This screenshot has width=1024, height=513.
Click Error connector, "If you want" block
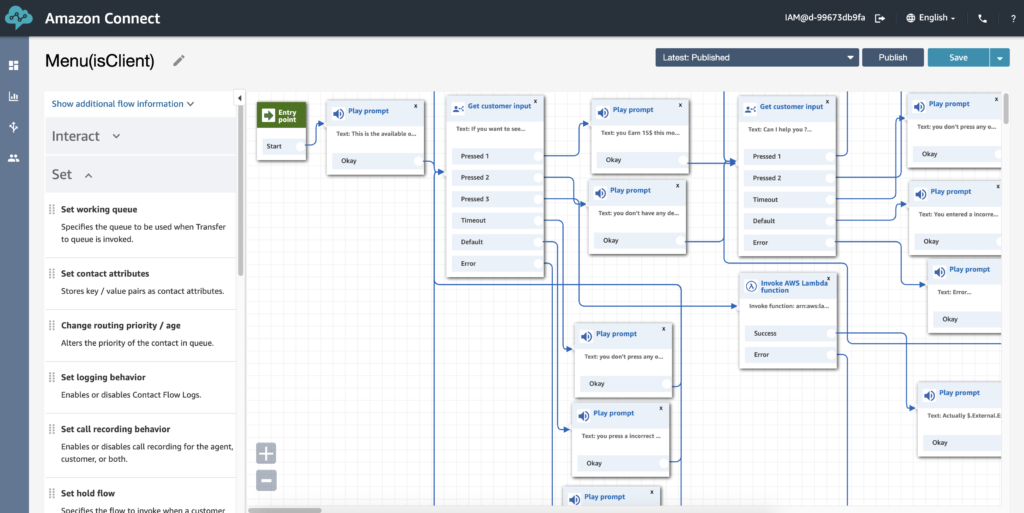pyautogui.click(x=538, y=264)
